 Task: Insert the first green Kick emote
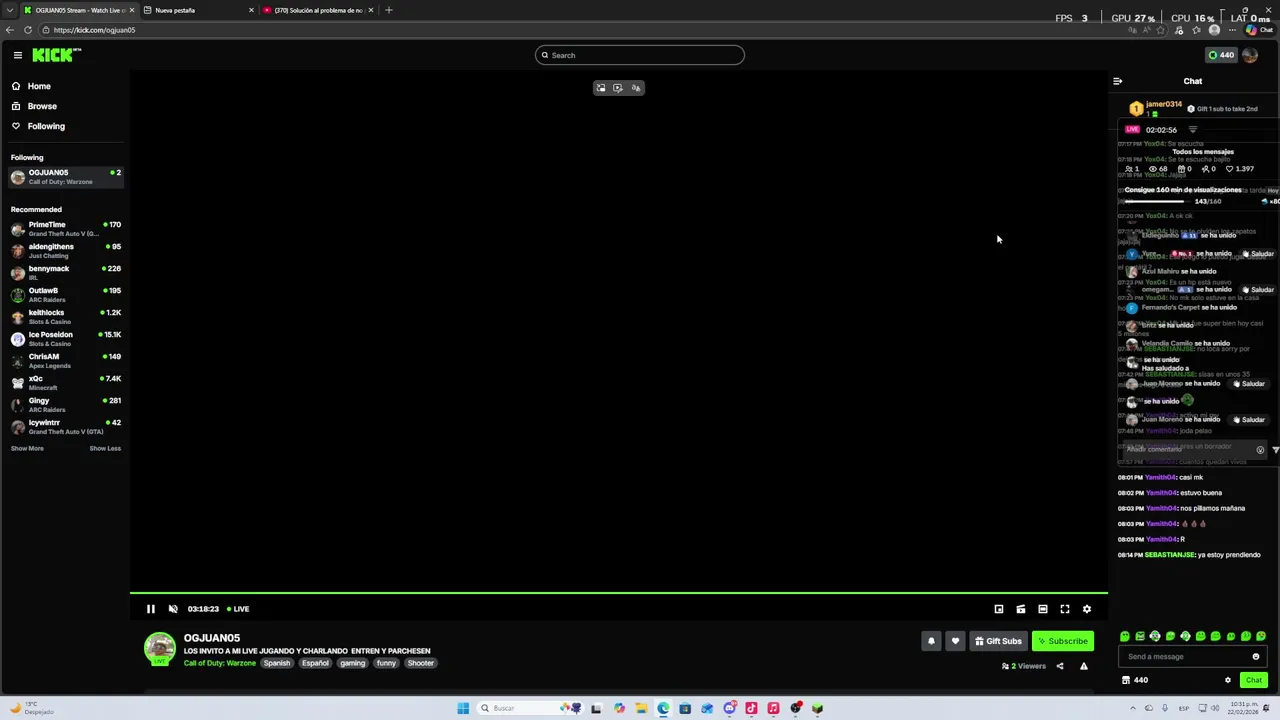click(x=1125, y=636)
